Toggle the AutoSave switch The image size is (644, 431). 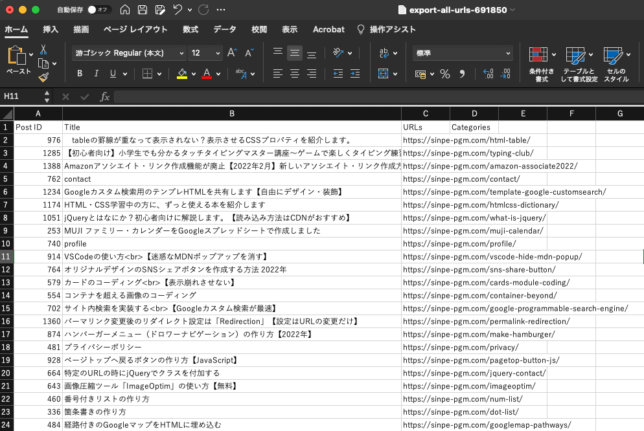point(97,9)
